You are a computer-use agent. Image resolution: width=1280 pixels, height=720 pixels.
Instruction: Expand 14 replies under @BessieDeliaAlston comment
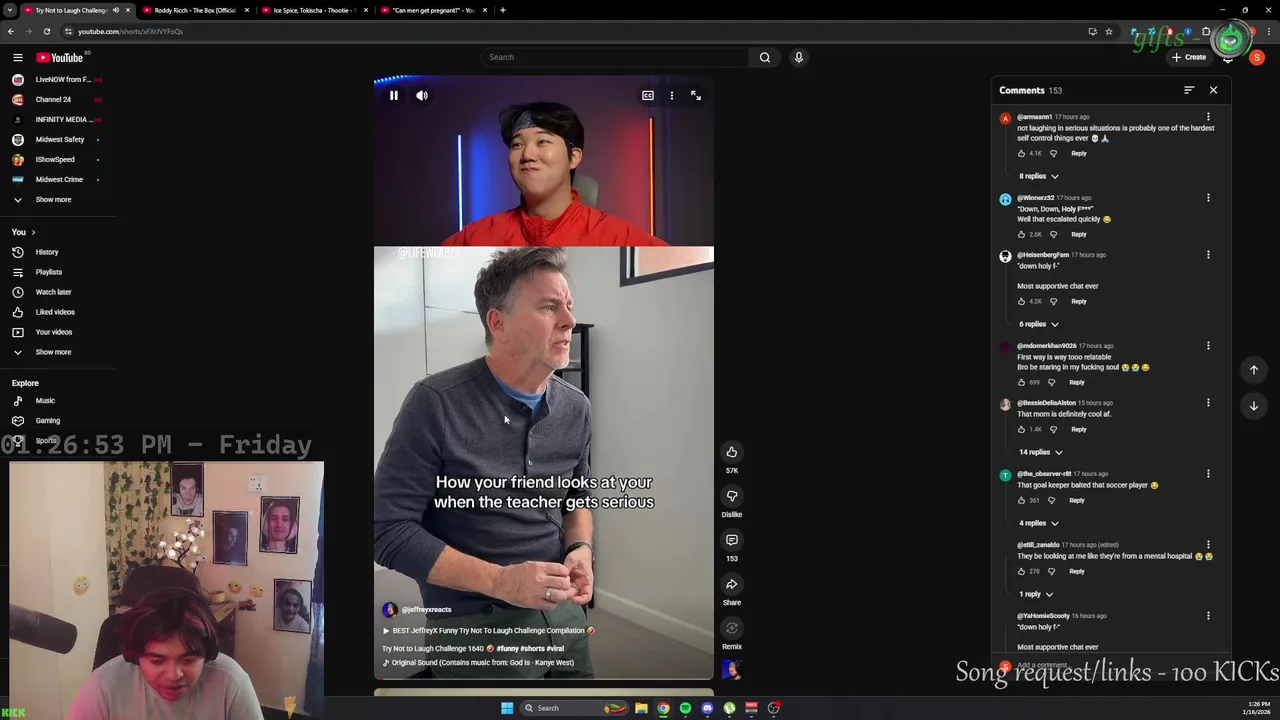pyautogui.click(x=1040, y=452)
